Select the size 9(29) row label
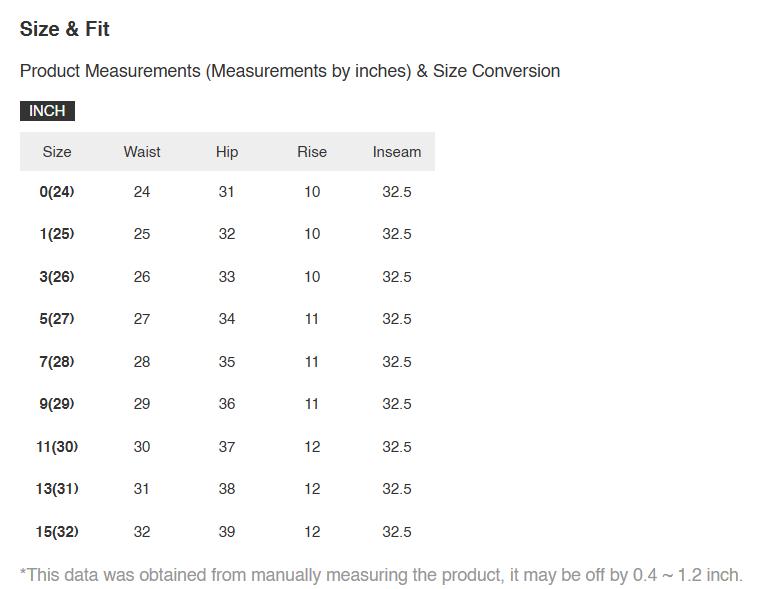The height and width of the screenshot is (589, 757). click(57, 404)
